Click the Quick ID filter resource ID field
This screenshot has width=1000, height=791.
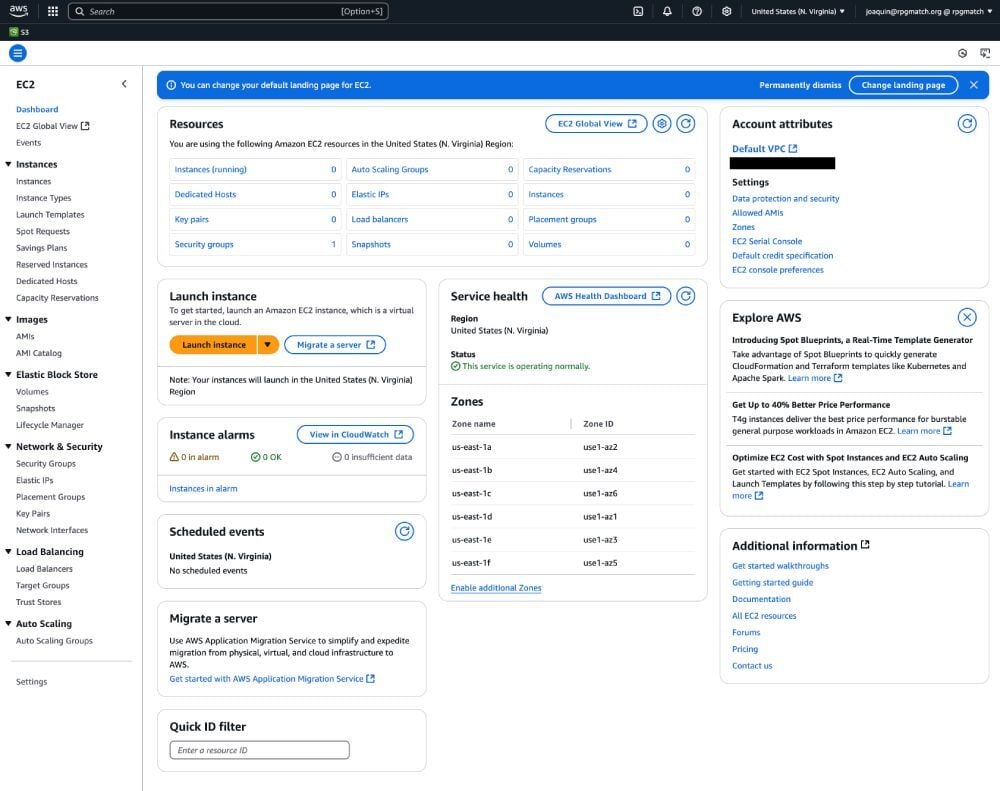coord(260,750)
